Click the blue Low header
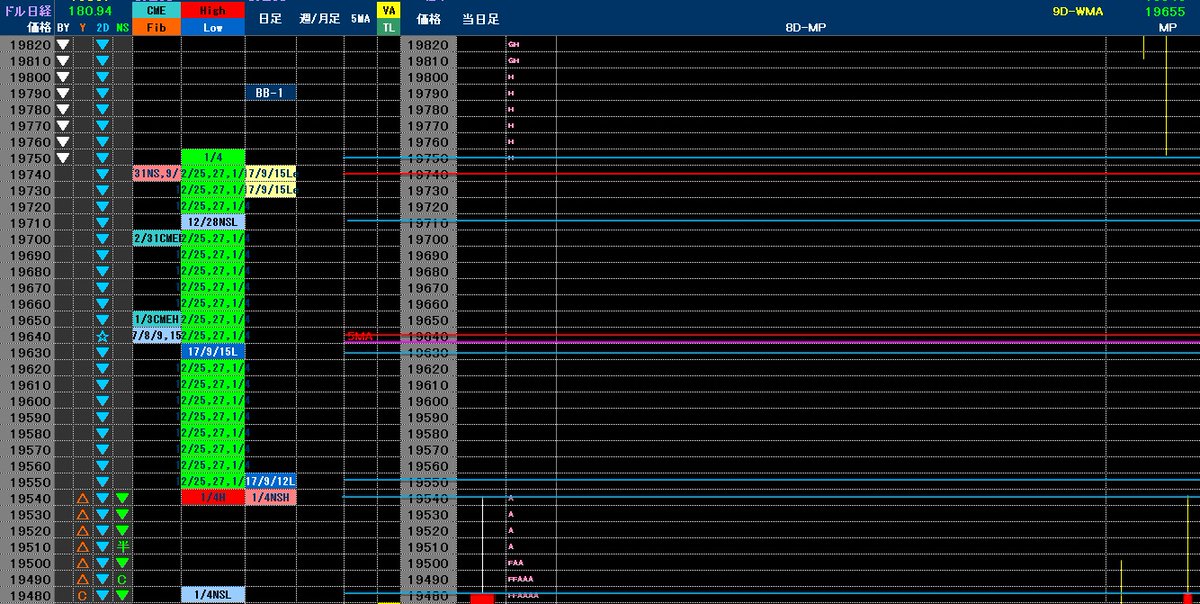 click(x=213, y=27)
